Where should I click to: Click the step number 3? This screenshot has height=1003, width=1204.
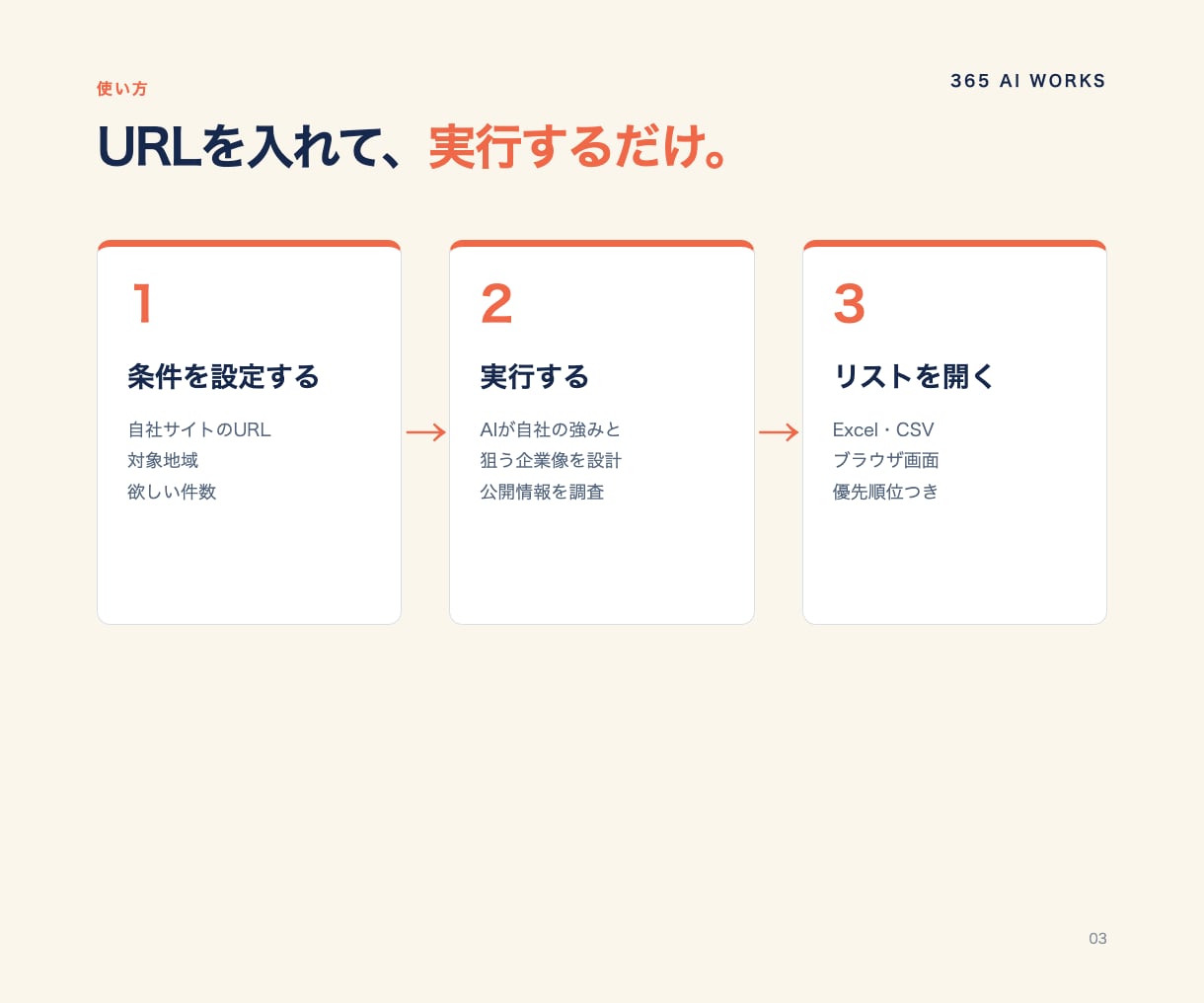pyautogui.click(x=849, y=303)
